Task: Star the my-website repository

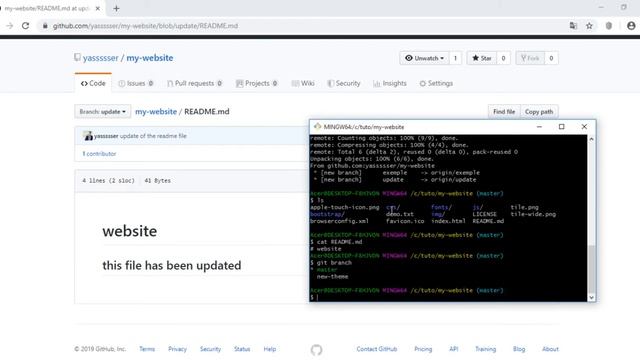Action: coord(482,58)
